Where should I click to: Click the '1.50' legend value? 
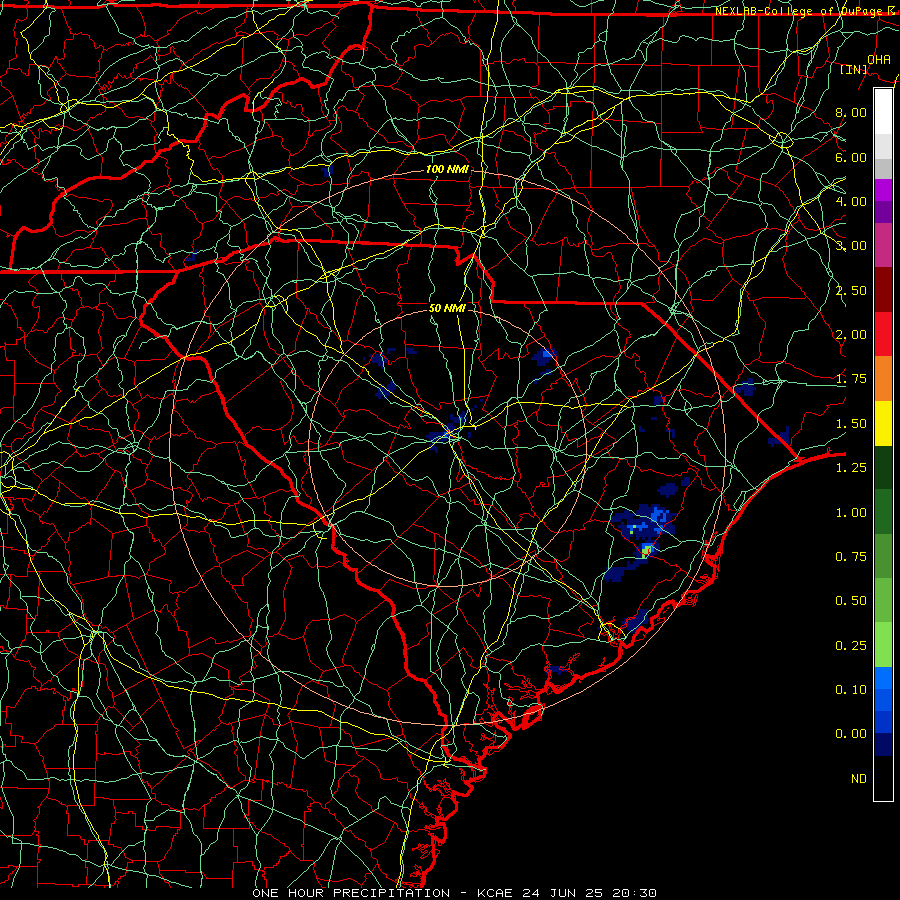(x=850, y=424)
